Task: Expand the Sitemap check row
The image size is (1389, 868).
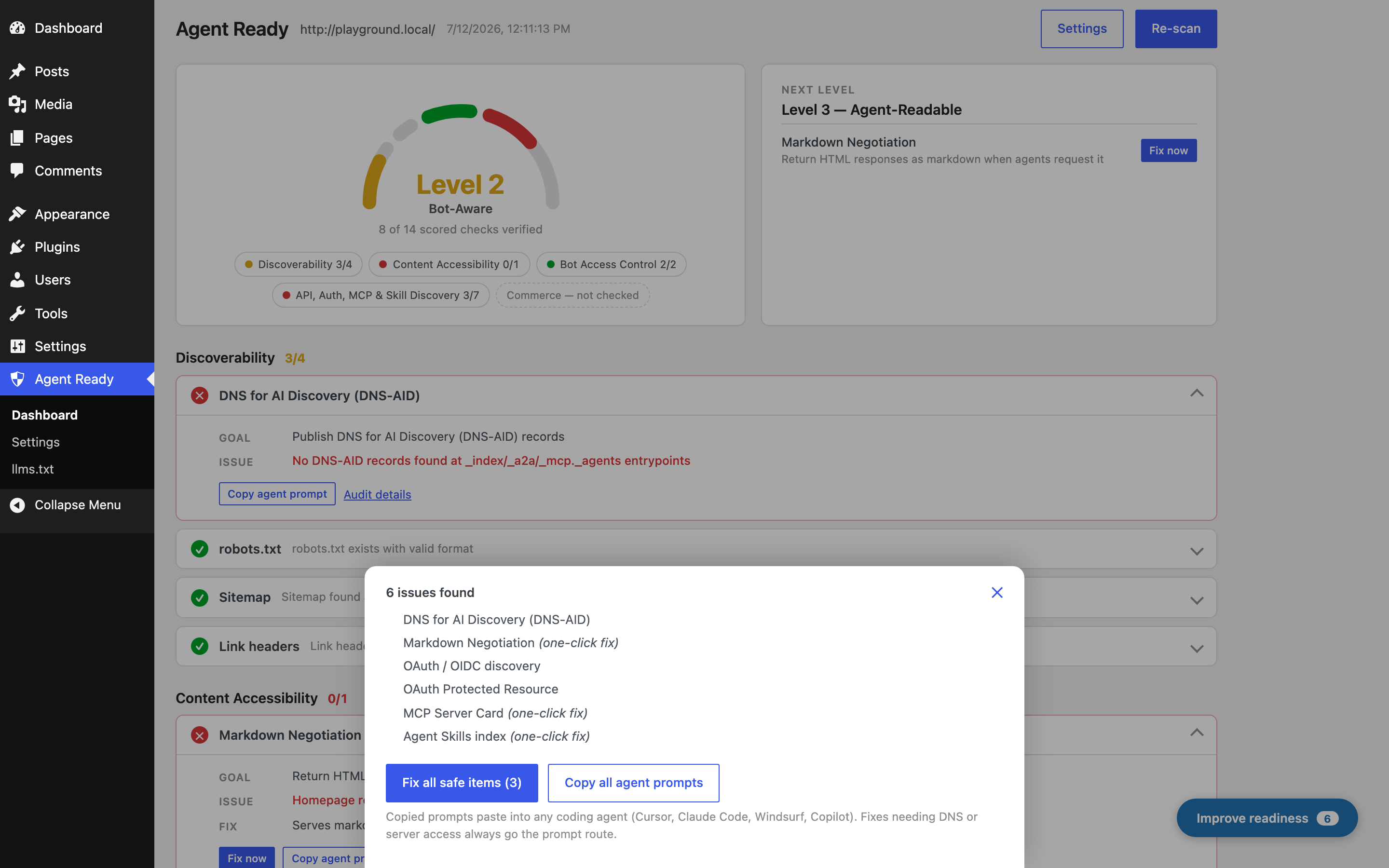Action: (1197, 600)
